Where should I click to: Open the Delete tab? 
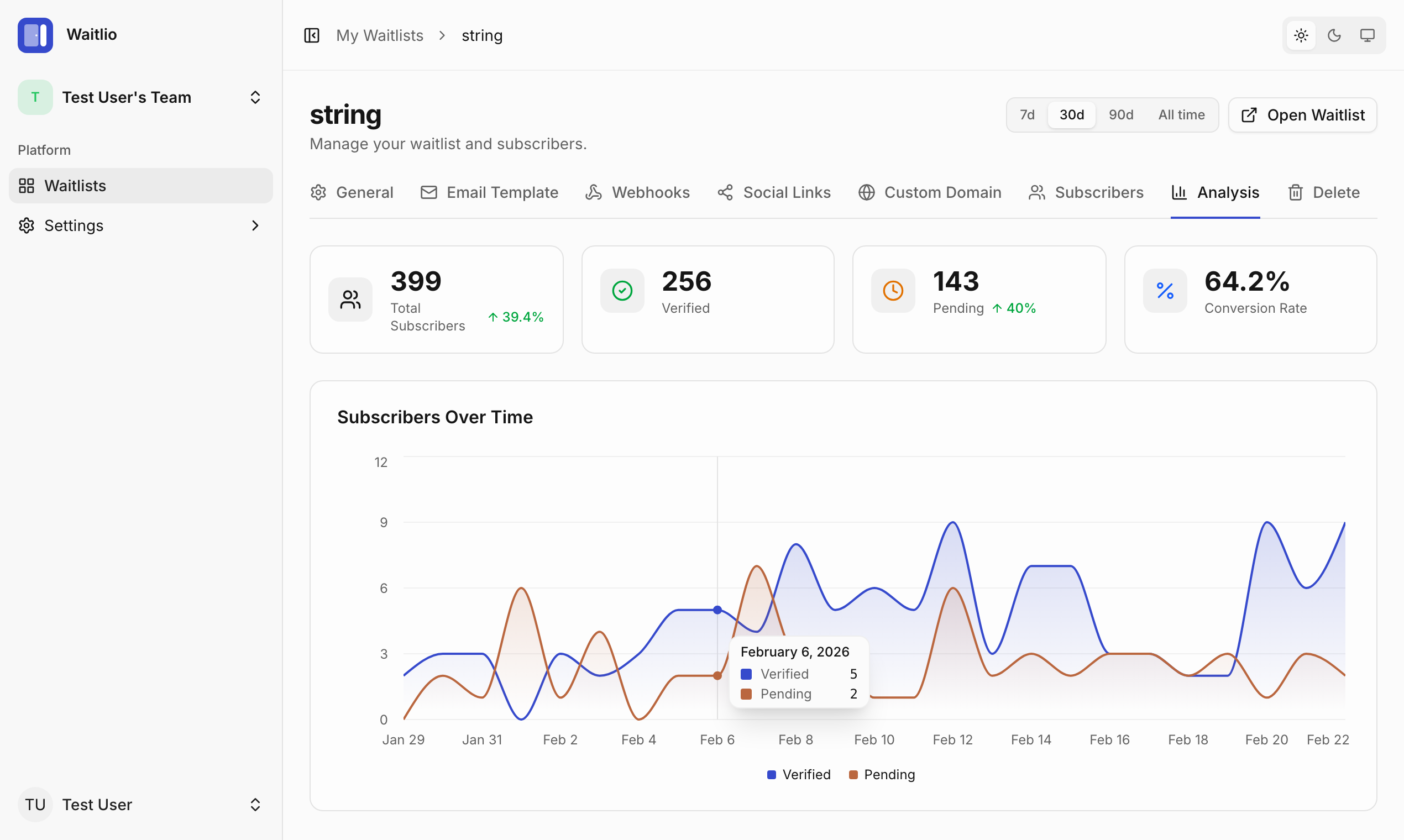(x=1324, y=192)
